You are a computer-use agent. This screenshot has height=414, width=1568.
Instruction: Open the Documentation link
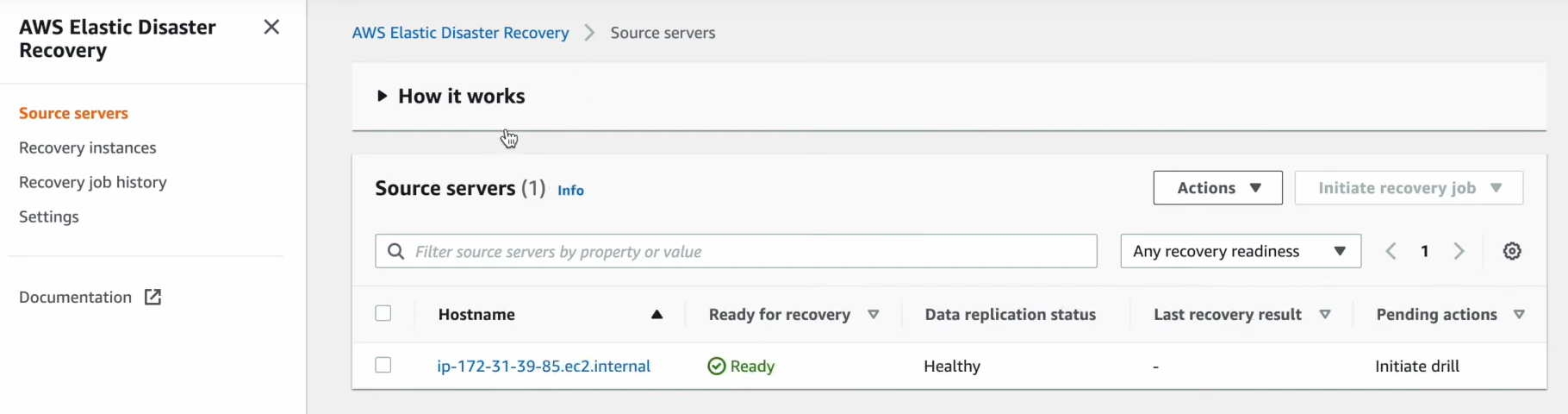point(75,297)
